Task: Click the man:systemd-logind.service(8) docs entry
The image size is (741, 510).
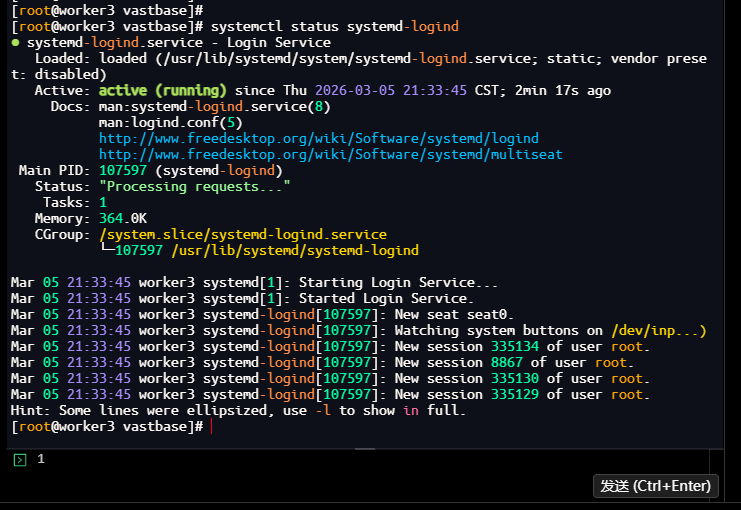Action: tap(214, 107)
